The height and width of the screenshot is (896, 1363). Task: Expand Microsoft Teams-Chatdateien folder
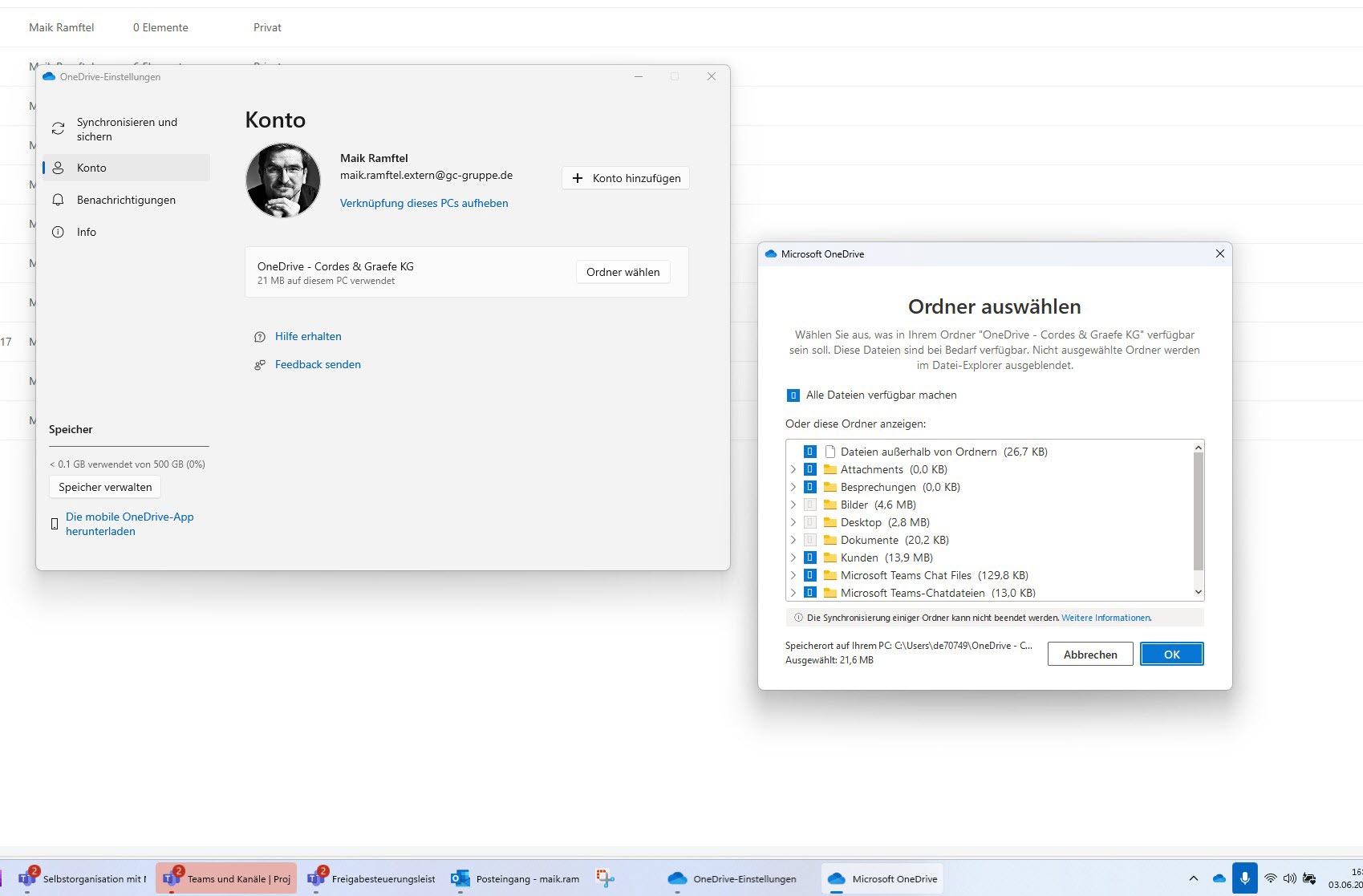point(793,593)
